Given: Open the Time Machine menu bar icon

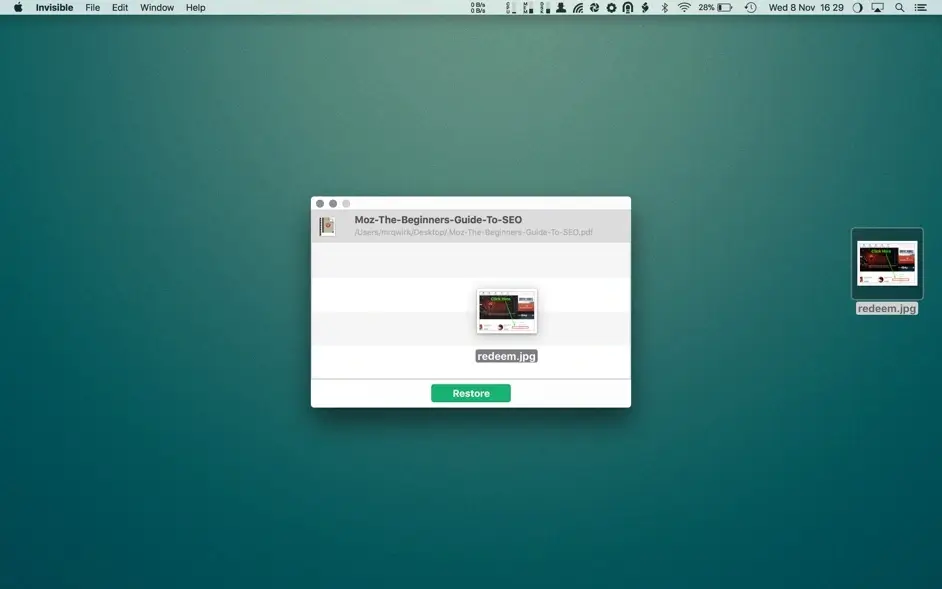Looking at the screenshot, I should click(750, 8).
